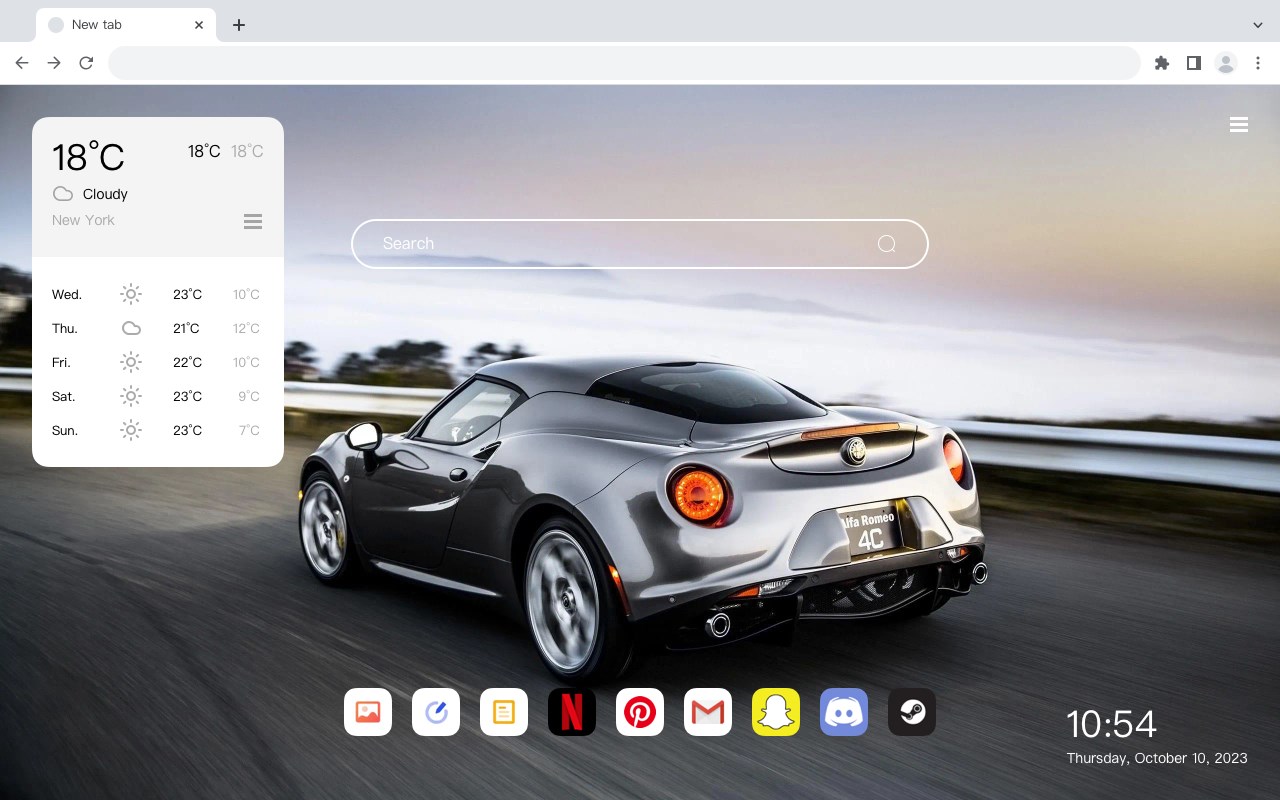Click Sunday's 7°C low temperature
This screenshot has height=800, width=1280.
coord(249,430)
